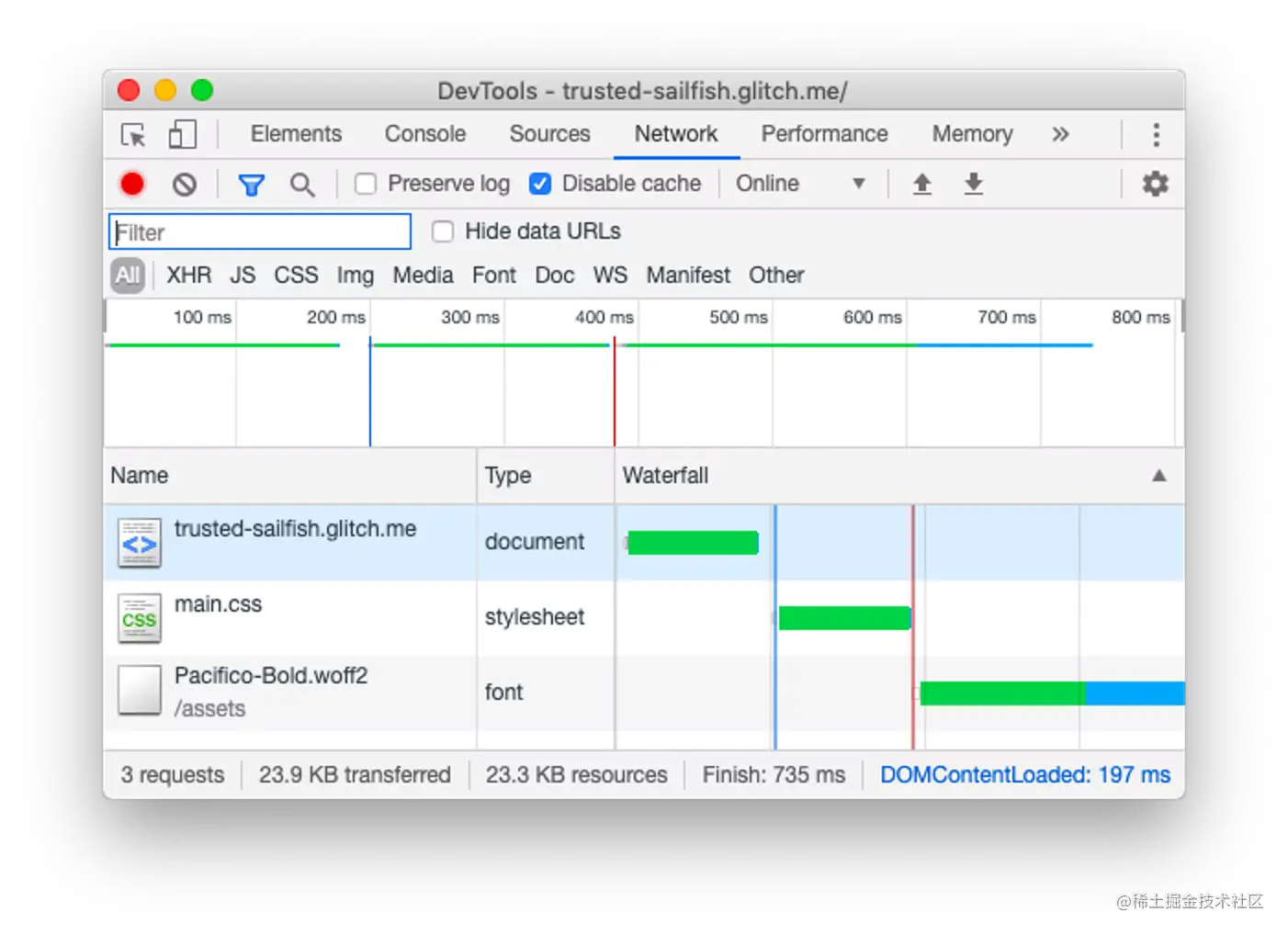Click the blank file icon for Pacifico-Bold.woff2

pyautogui.click(x=140, y=691)
